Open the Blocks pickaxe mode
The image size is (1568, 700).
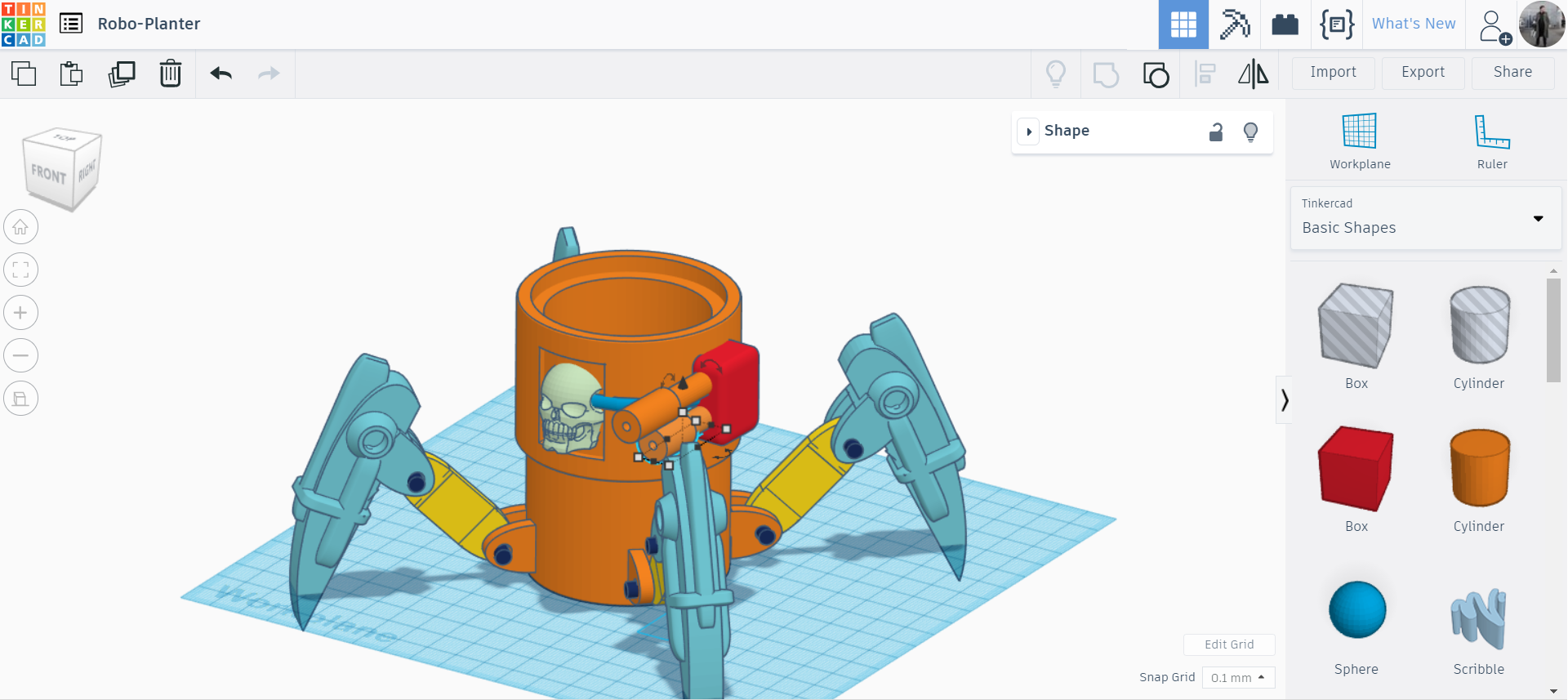click(x=1235, y=25)
